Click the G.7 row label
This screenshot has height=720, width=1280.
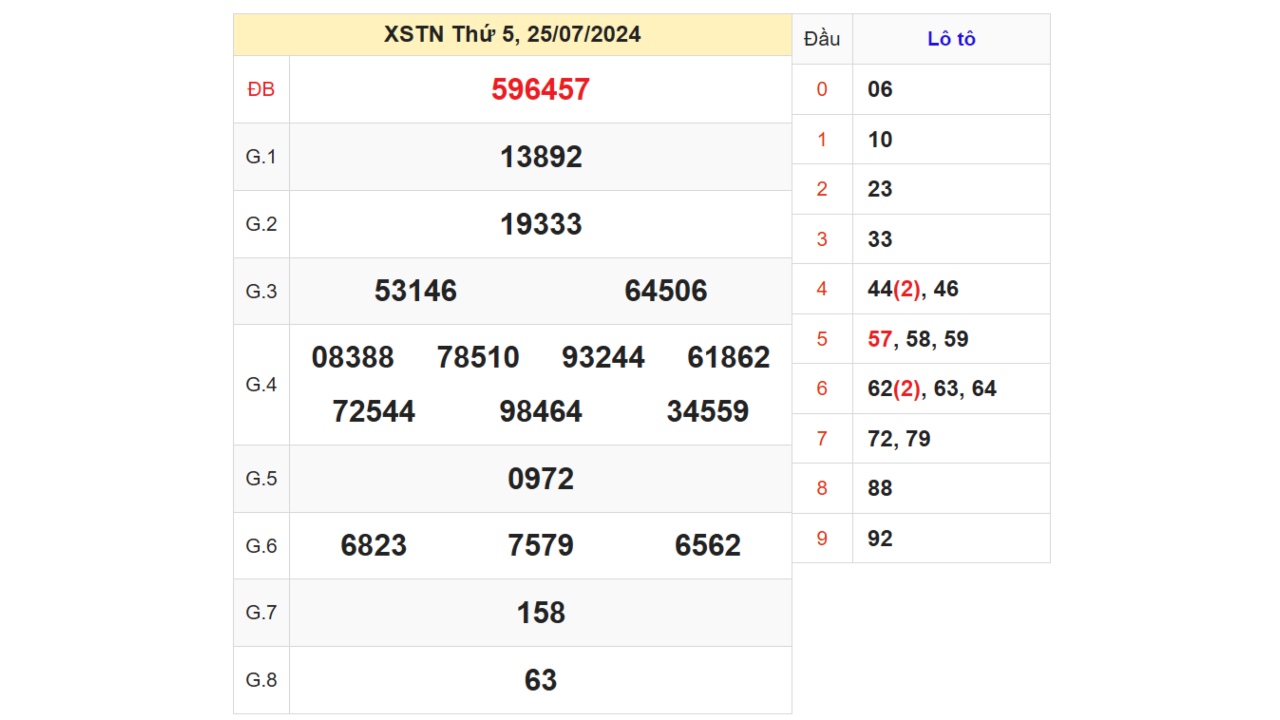coord(261,612)
